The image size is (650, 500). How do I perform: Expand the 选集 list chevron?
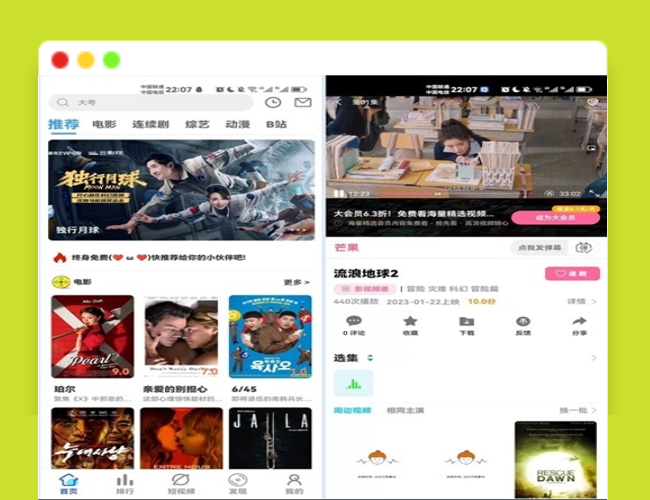[x=594, y=358]
